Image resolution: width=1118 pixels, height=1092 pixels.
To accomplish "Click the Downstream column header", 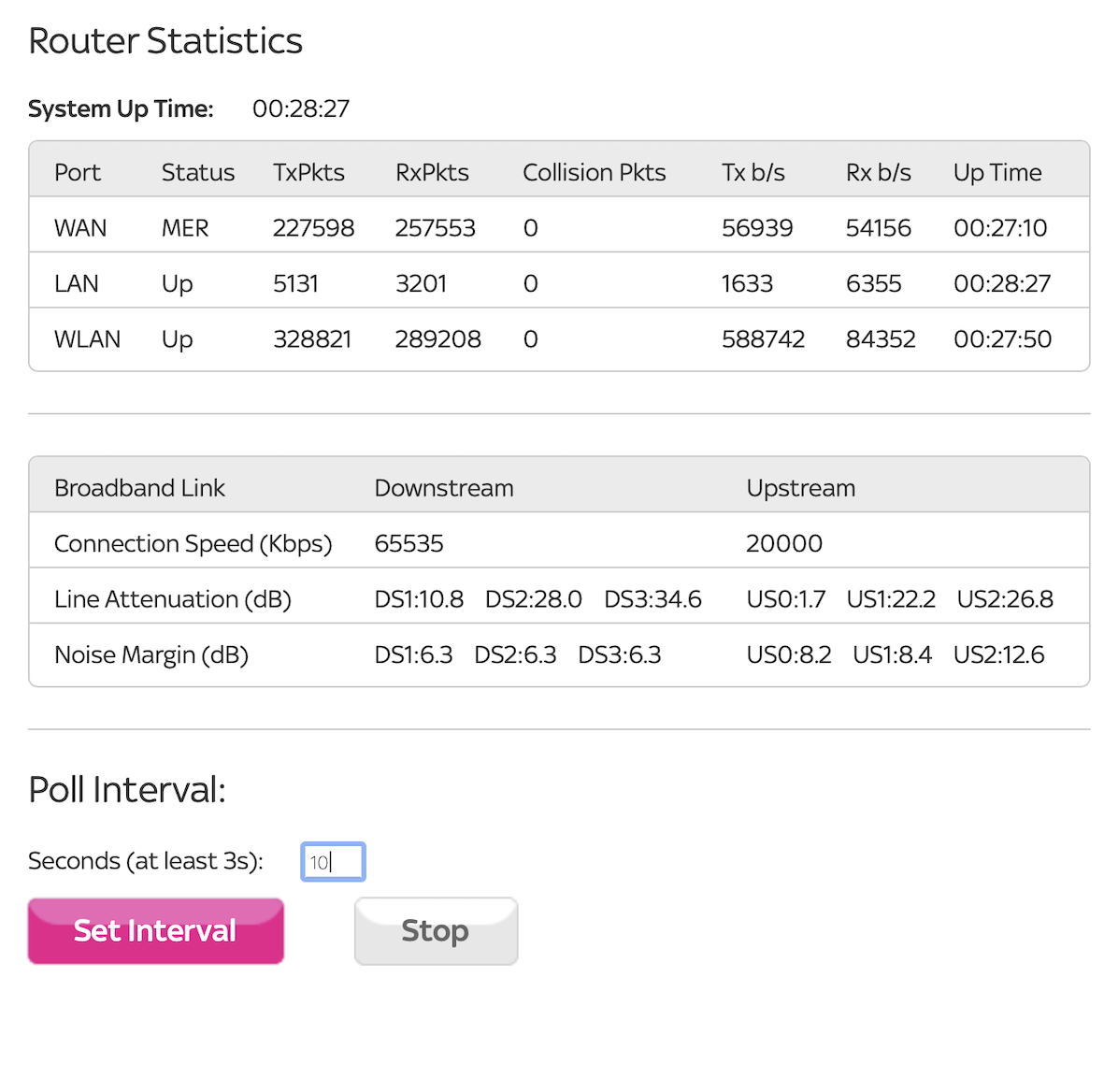I will click(x=444, y=488).
